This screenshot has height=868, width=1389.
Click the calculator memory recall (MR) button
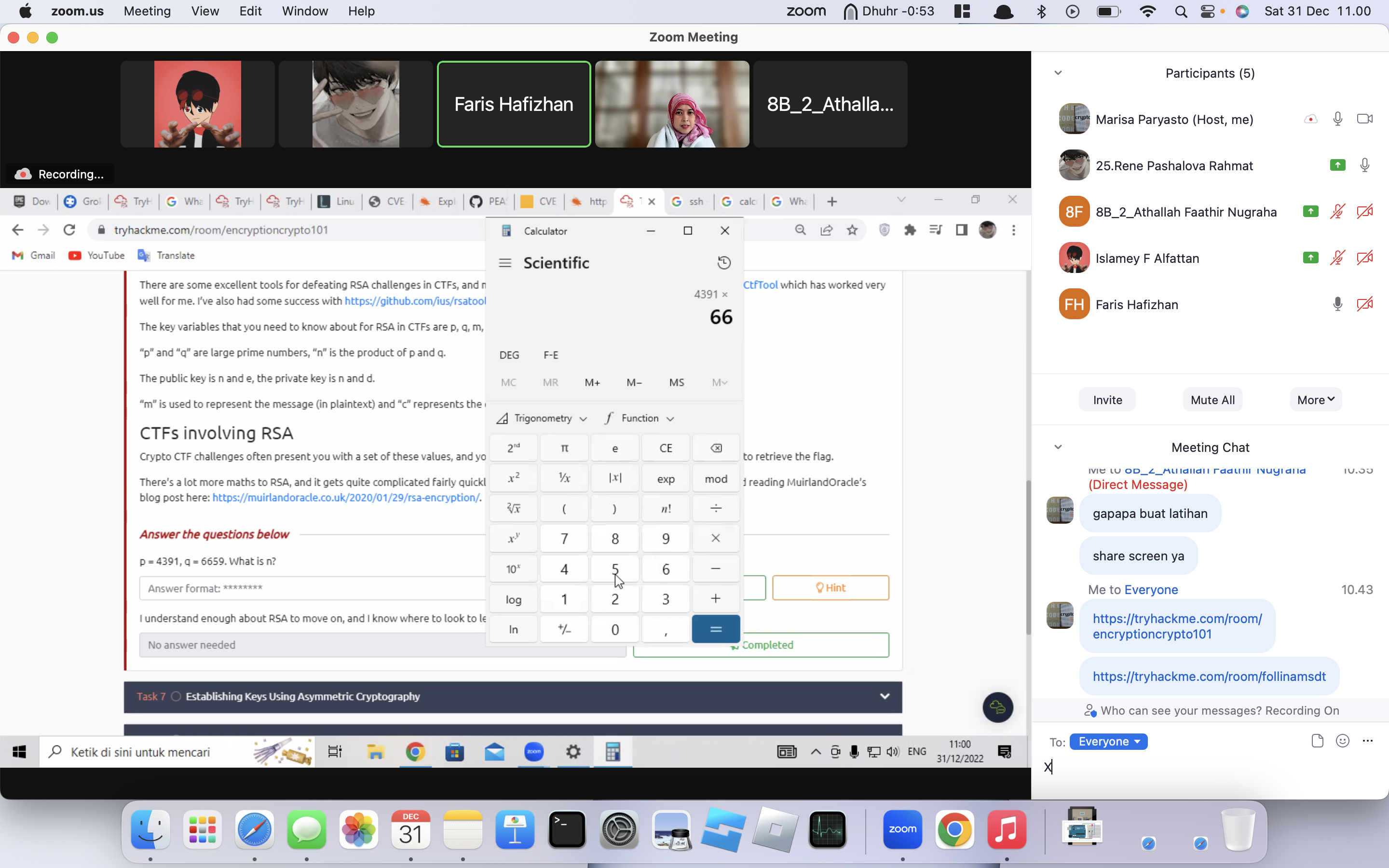click(x=550, y=382)
